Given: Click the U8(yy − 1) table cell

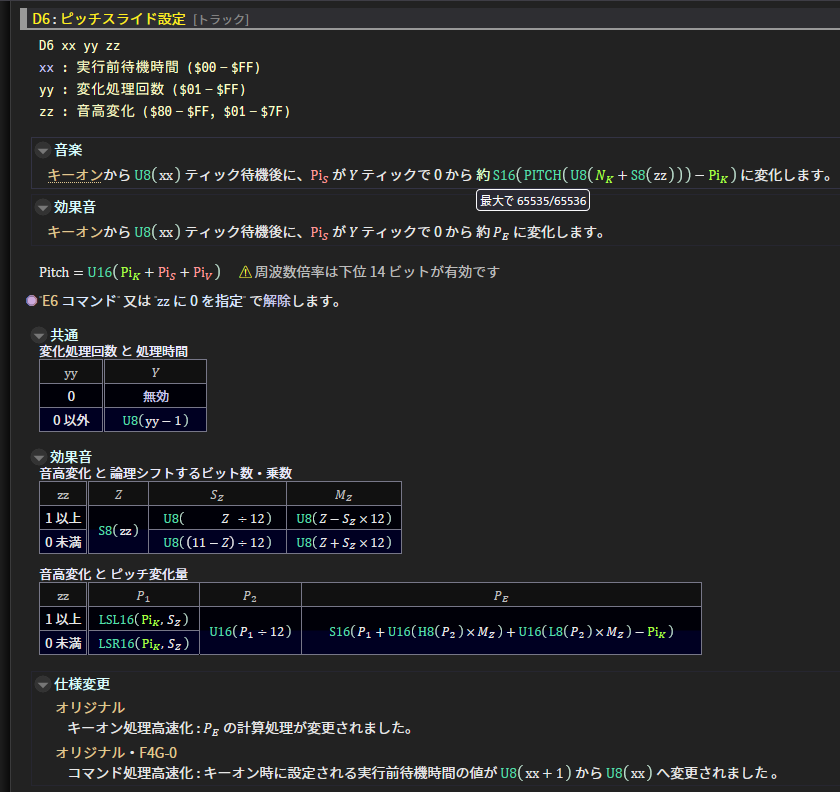Looking at the screenshot, I should 155,420.
